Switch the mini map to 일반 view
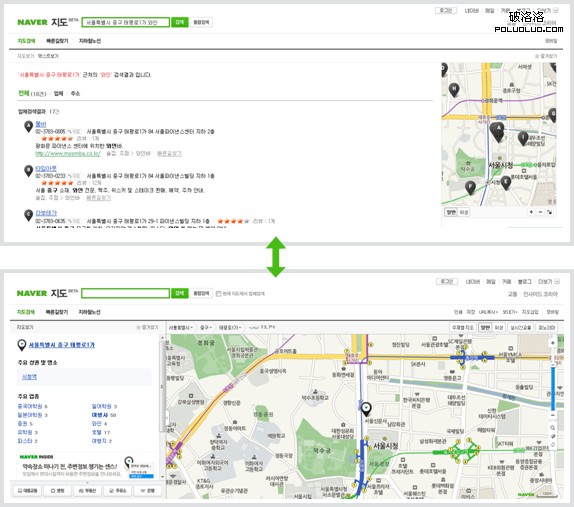The width and height of the screenshot is (574, 507). coord(451,212)
